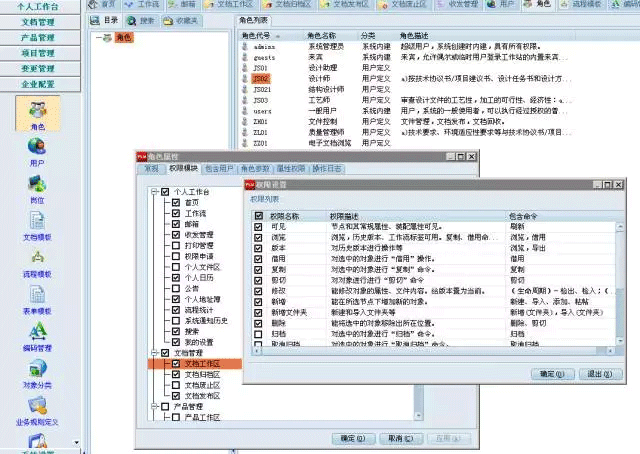Select the JS03 role row
Viewport: 640px width, 454px height.
[261, 100]
